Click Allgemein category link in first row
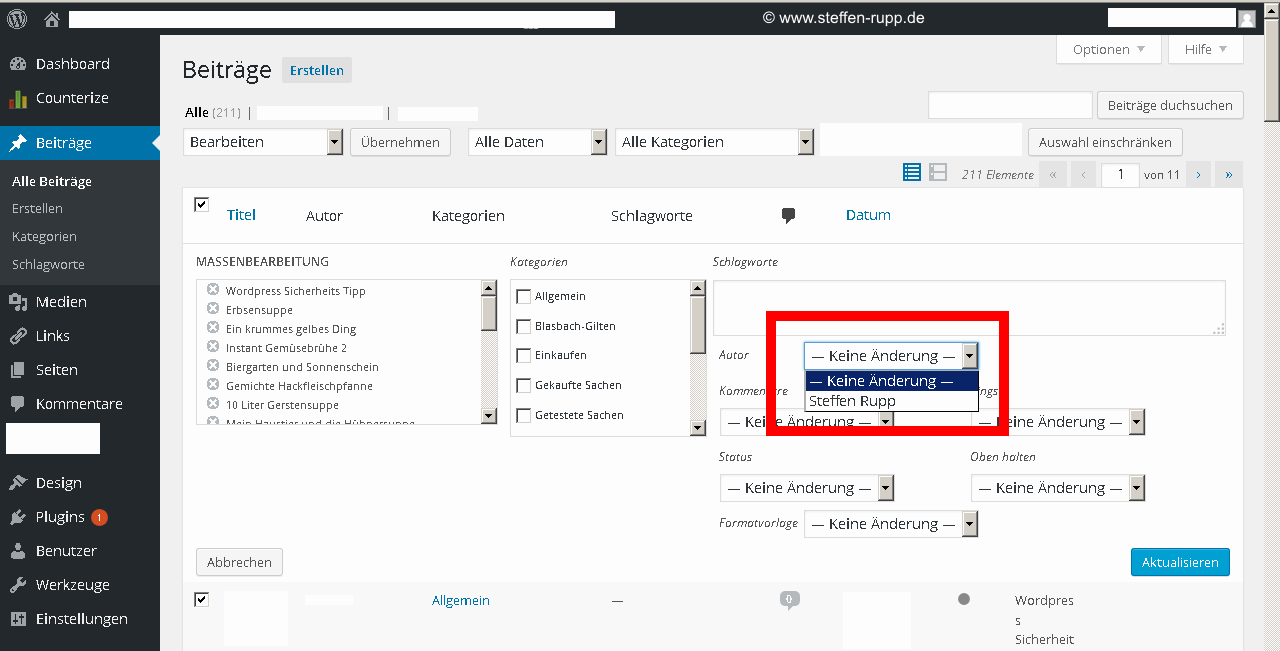This screenshot has width=1280, height=651. click(x=461, y=600)
